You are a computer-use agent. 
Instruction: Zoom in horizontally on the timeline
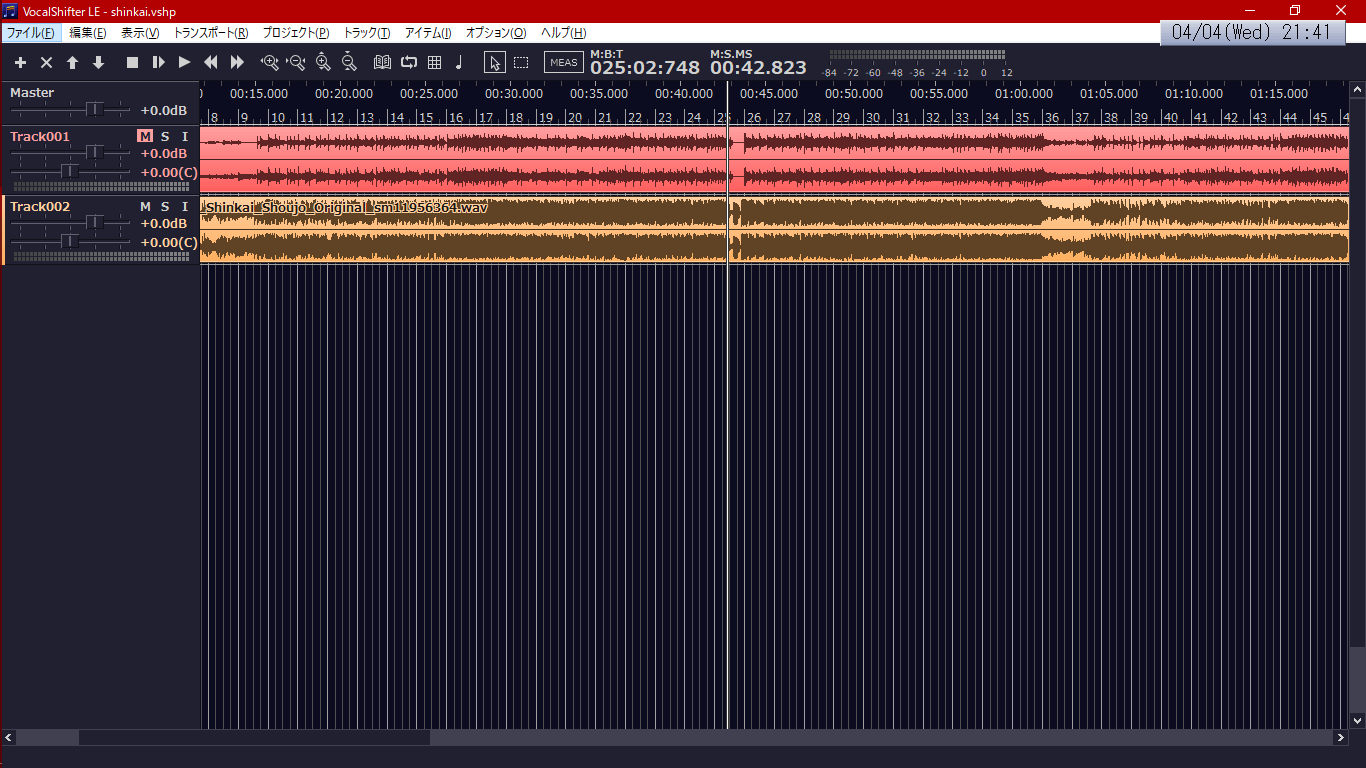269,62
